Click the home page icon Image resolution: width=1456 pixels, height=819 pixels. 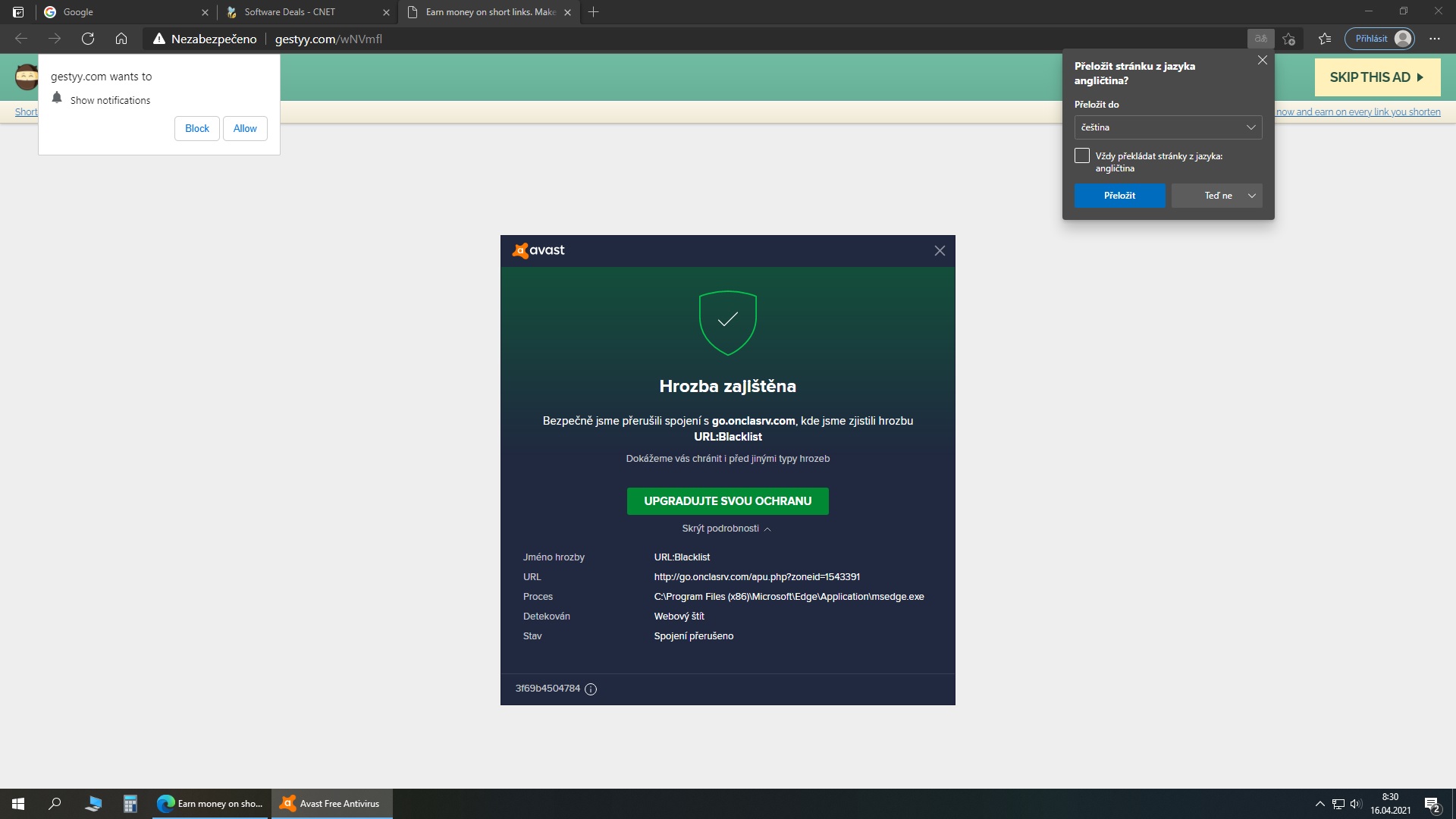pos(121,39)
